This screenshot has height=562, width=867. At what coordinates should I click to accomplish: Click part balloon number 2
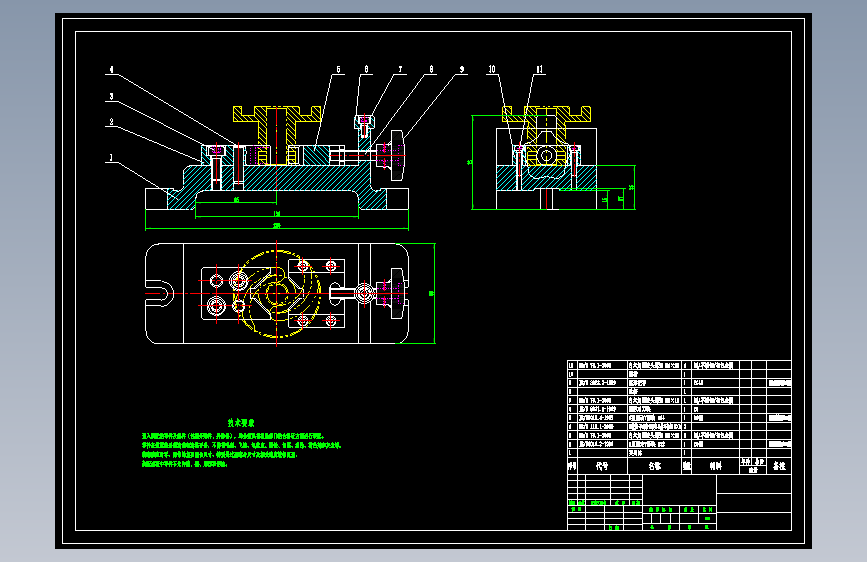click(x=111, y=122)
